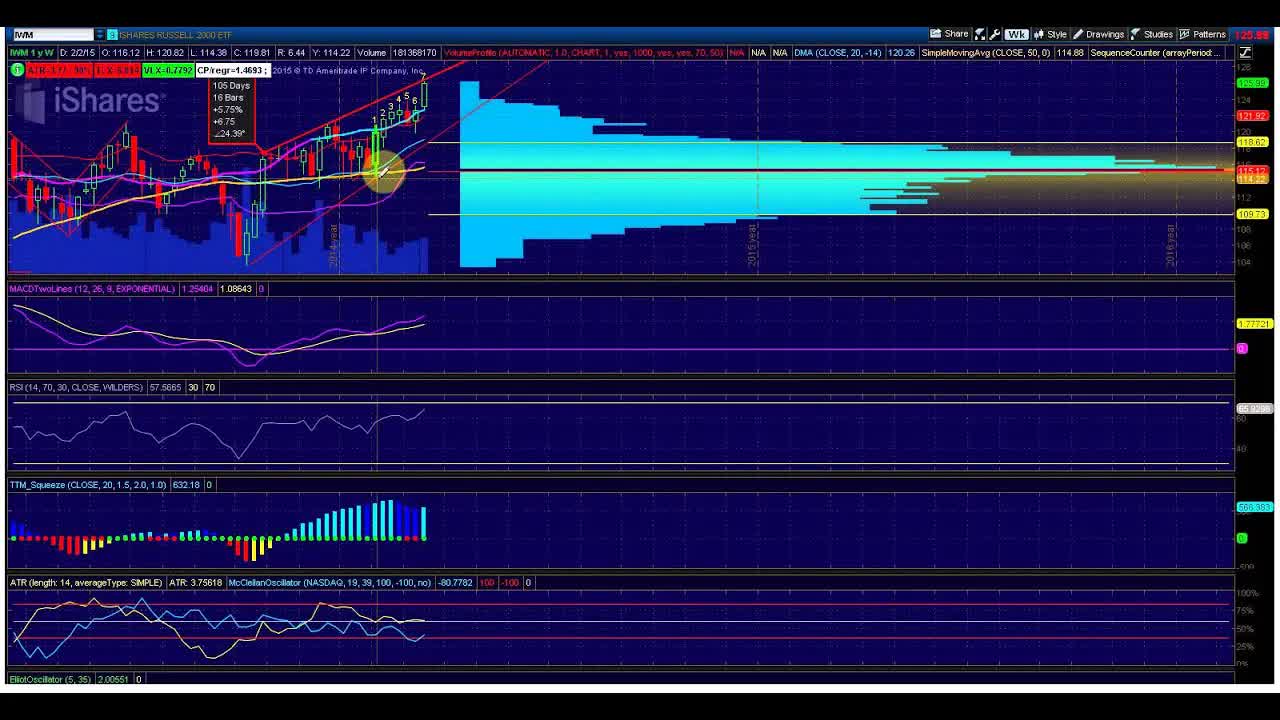Click the McClellanOscillator study label
The height and width of the screenshot is (720, 1280).
click(x=330, y=582)
